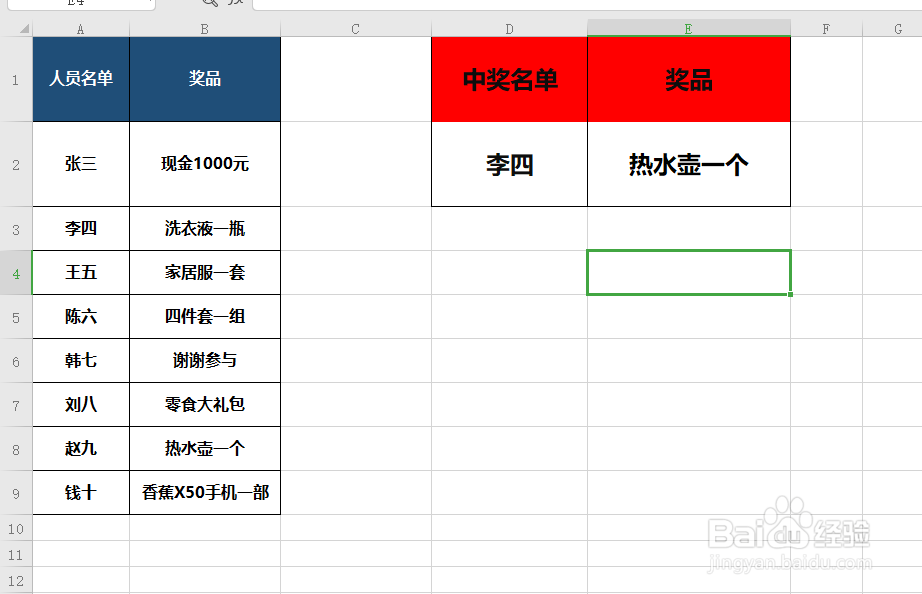This screenshot has width=922, height=594.
Task: Select highlighted column E header
Action: coord(689,28)
